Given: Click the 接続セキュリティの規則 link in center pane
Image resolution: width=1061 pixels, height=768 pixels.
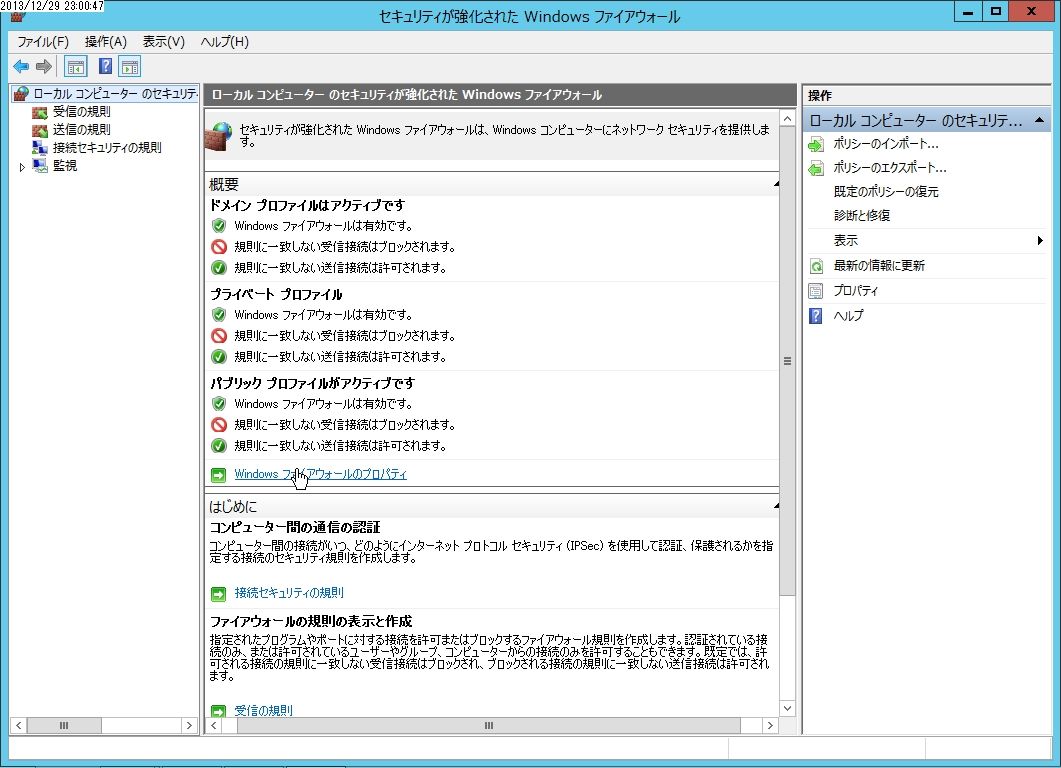Looking at the screenshot, I should pos(289,593).
